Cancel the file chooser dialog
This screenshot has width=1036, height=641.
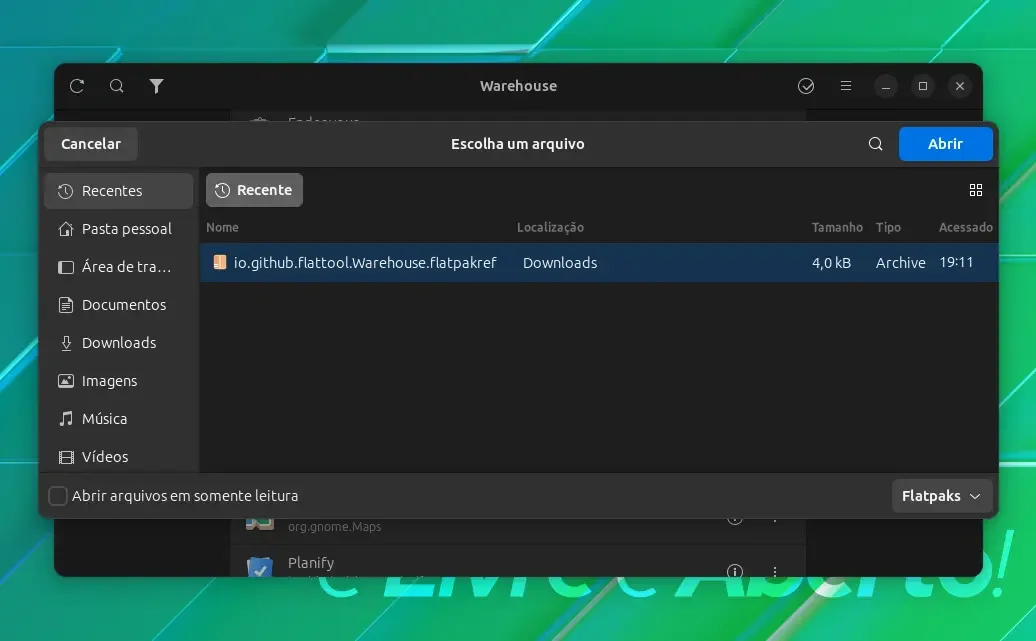(x=91, y=144)
